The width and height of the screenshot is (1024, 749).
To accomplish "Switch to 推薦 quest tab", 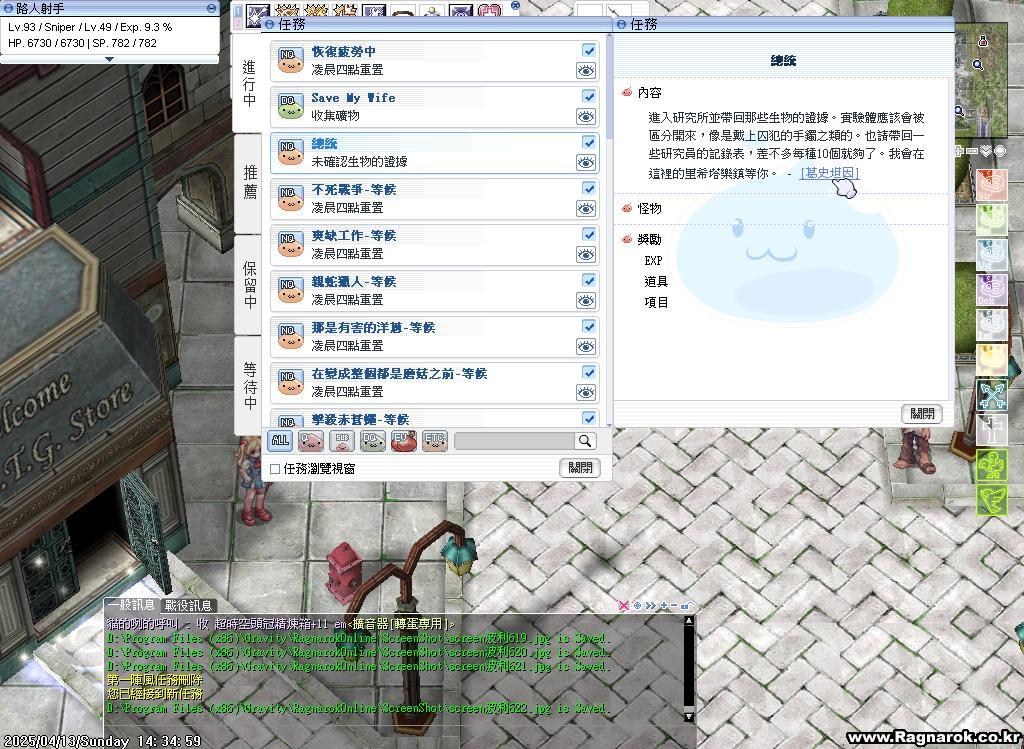I will (249, 183).
